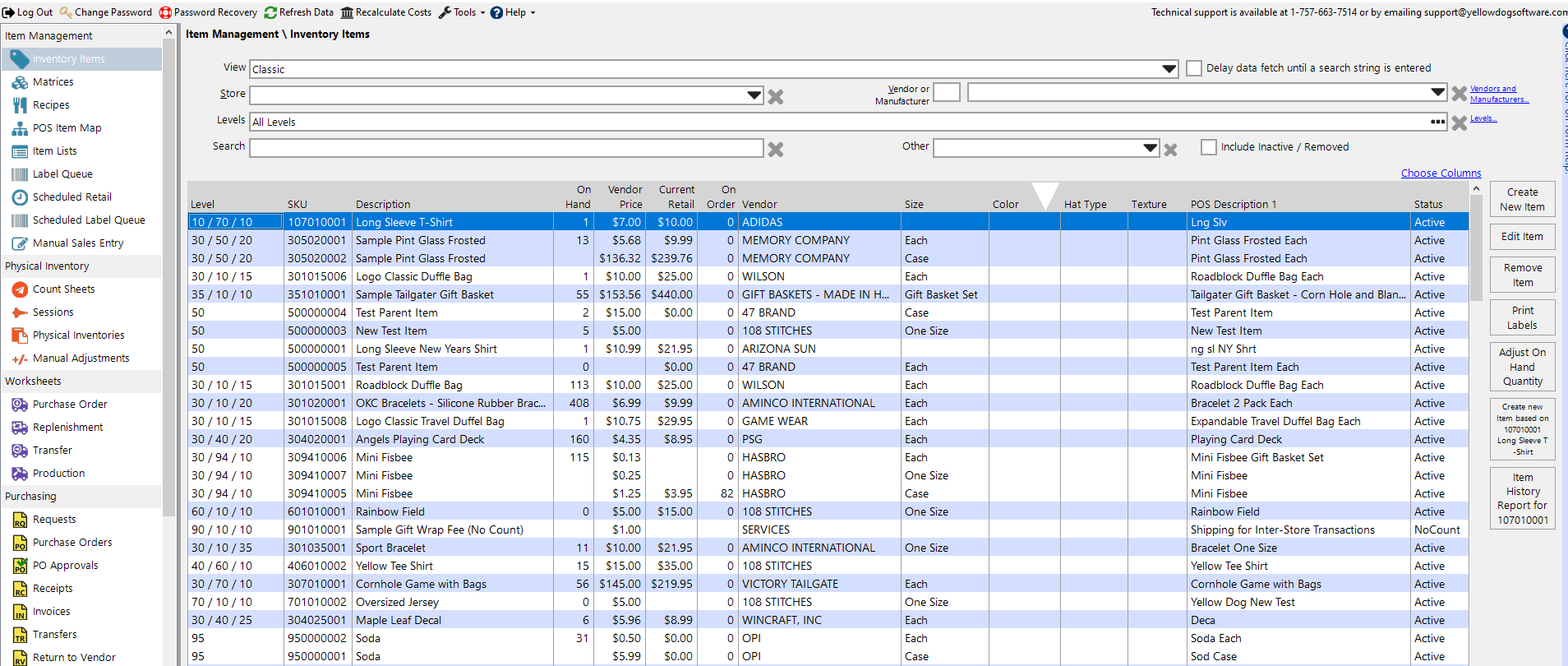The width and height of the screenshot is (1568, 666).
Task: Open the Levels ellipsis selector
Action: click(x=1437, y=122)
